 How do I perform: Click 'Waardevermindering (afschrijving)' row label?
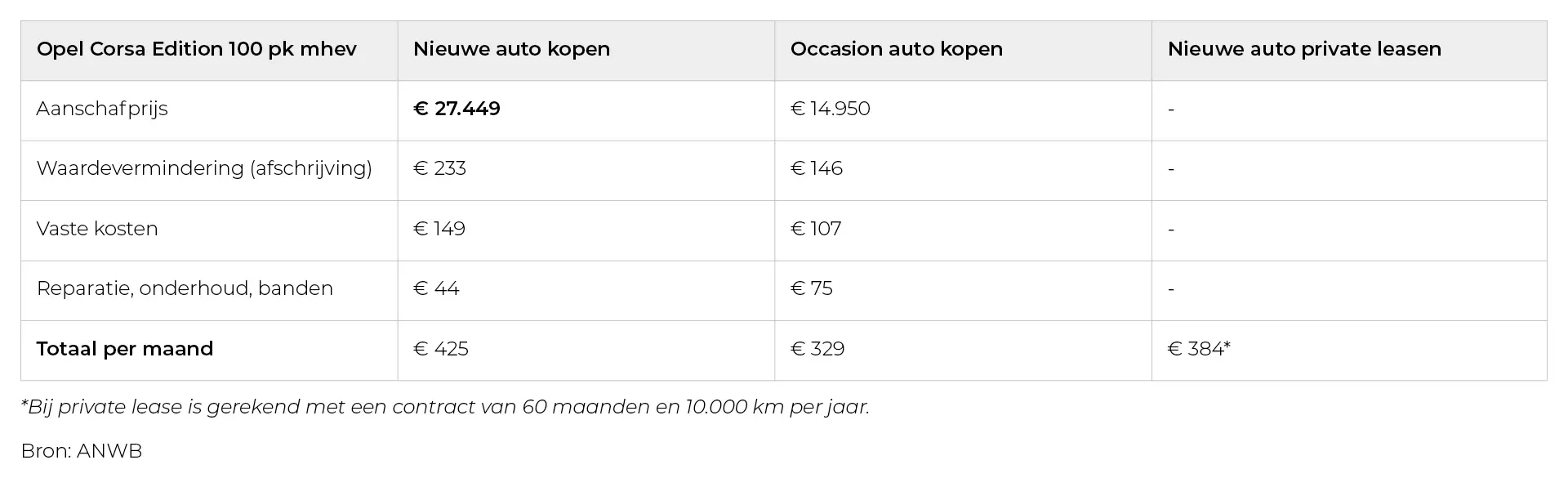(204, 168)
